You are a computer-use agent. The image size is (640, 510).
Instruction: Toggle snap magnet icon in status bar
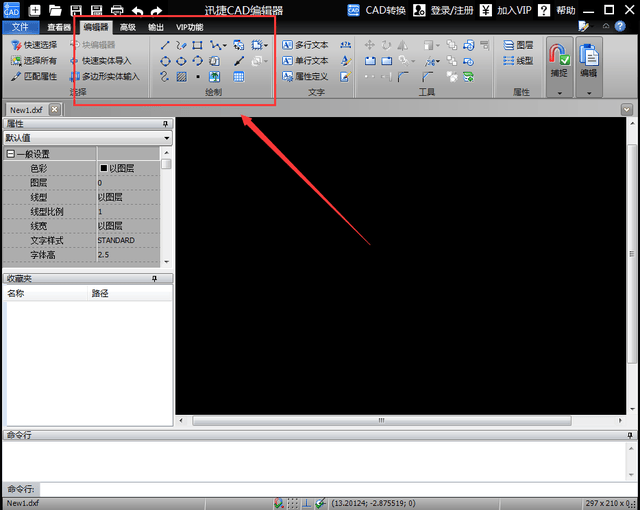click(x=279, y=503)
